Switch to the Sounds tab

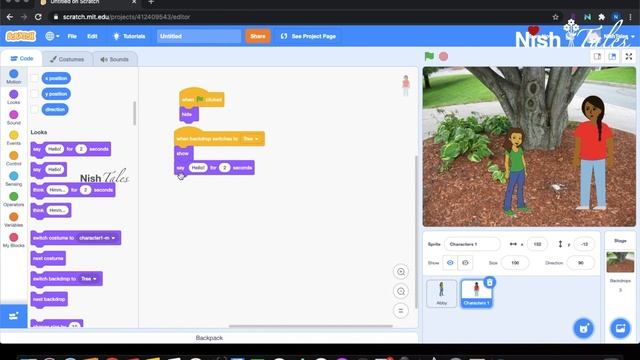[115, 59]
